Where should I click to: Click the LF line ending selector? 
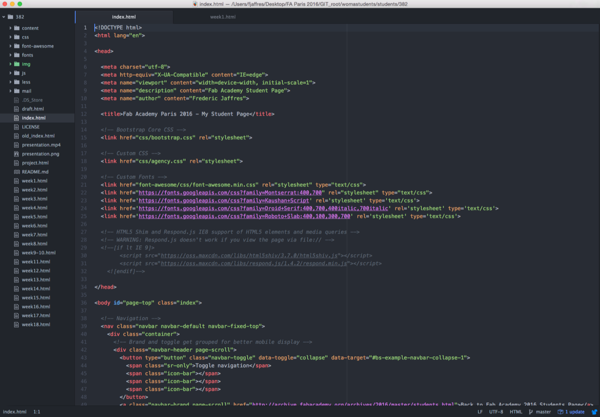480,412
